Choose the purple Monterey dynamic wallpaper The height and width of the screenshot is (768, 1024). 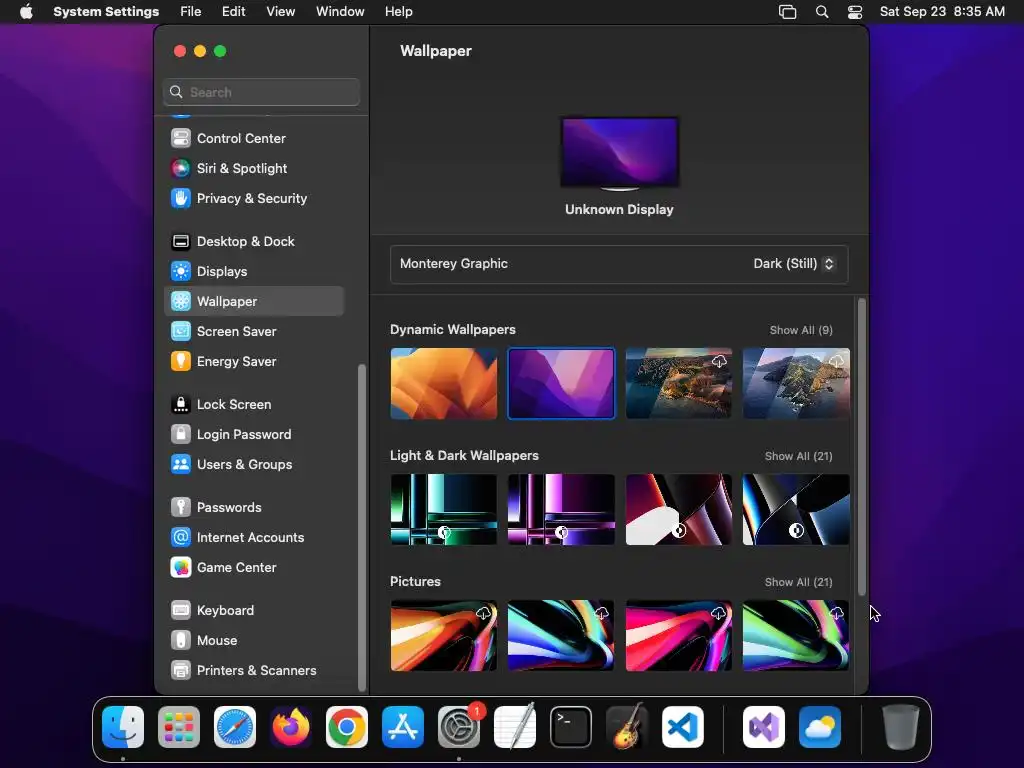pos(562,383)
